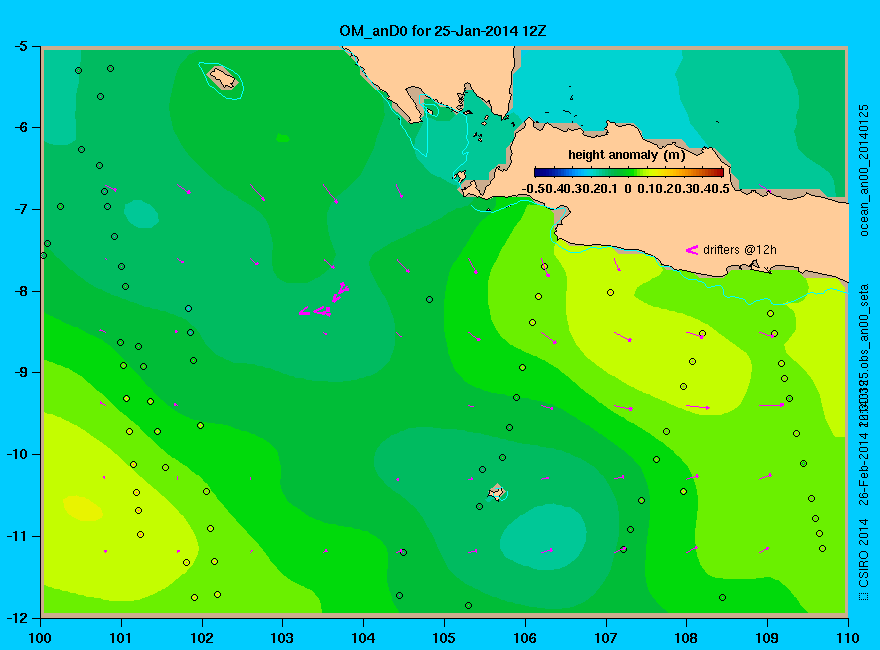880x650 pixels.
Task: Click dark blue end of height anomaly colorbar
Action: pyautogui.click(x=539, y=172)
